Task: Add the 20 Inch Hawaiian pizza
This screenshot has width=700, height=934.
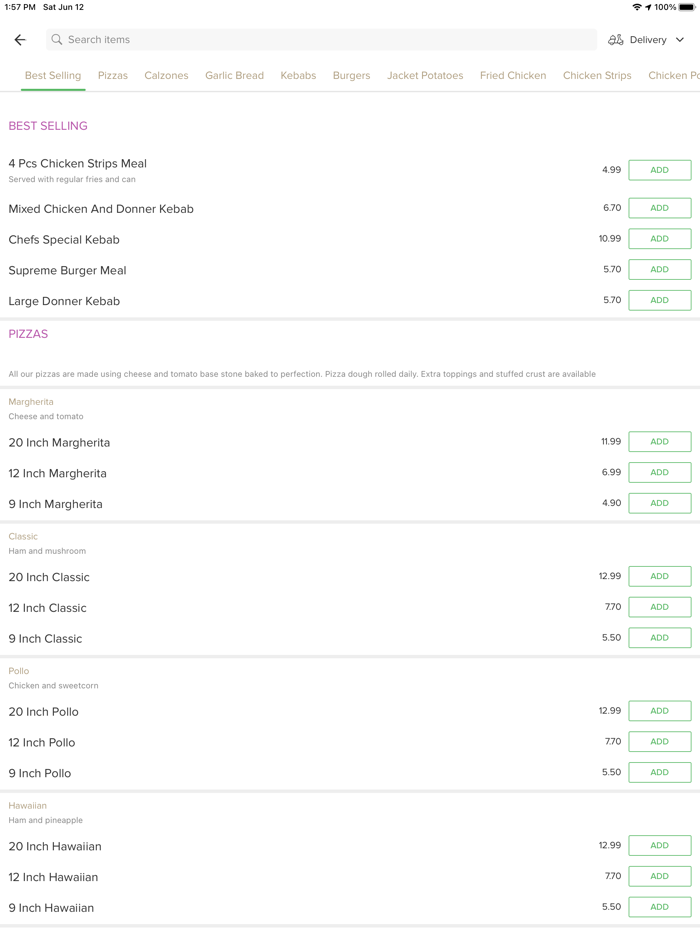Action: click(x=659, y=846)
